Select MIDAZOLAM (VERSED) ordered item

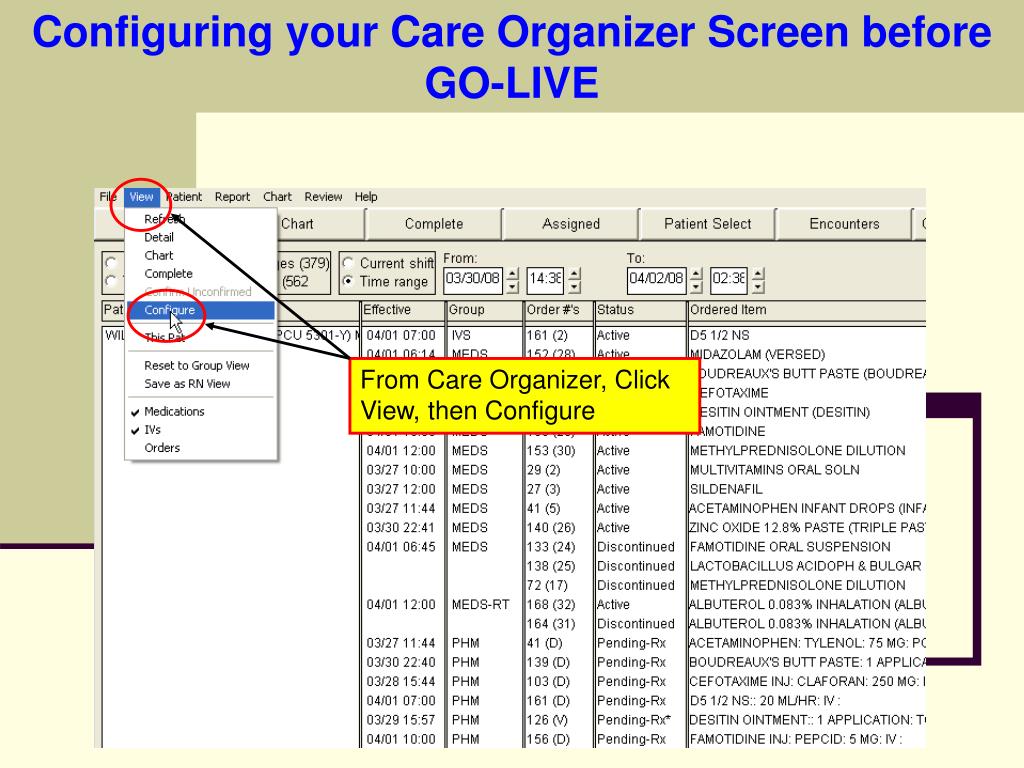[x=758, y=355]
